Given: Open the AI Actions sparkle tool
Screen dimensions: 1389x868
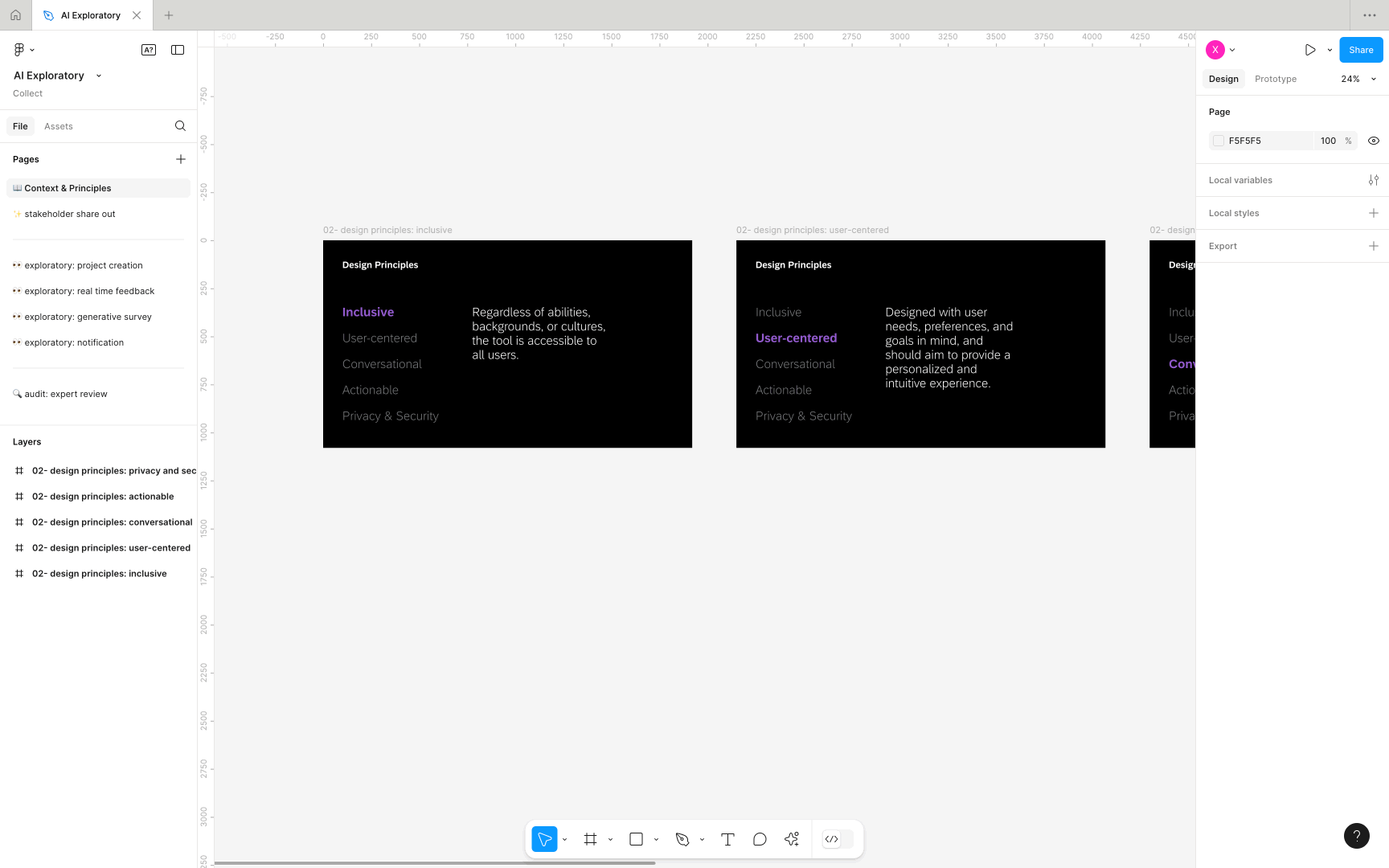Looking at the screenshot, I should [792, 839].
